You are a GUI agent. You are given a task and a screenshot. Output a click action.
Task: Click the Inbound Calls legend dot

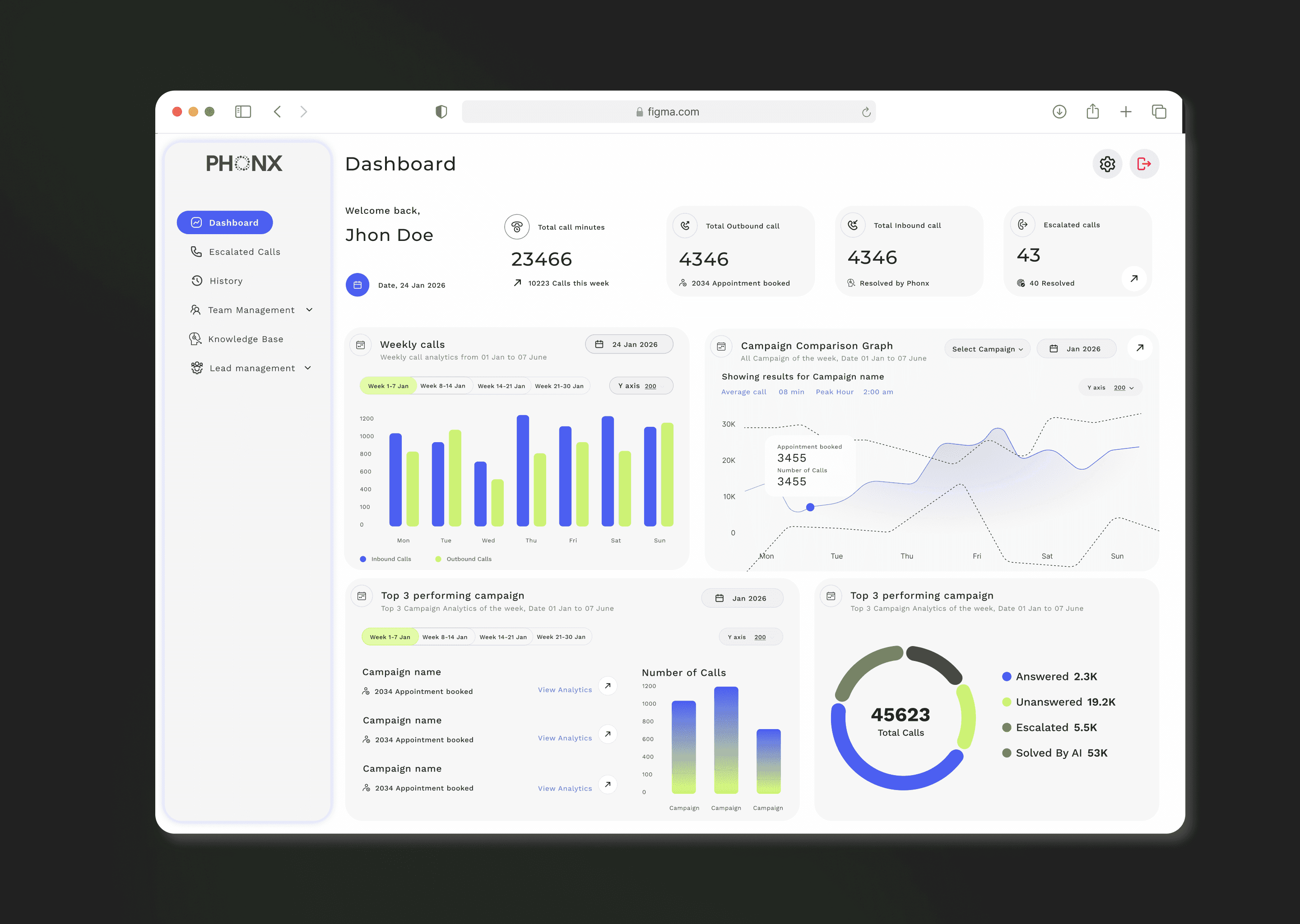coord(363,559)
